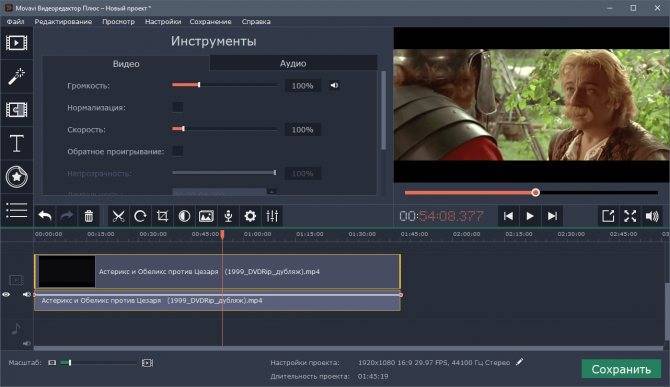670x387 pixels.
Task: Select the video clip thumbnail on timeline
Action: coord(67,272)
